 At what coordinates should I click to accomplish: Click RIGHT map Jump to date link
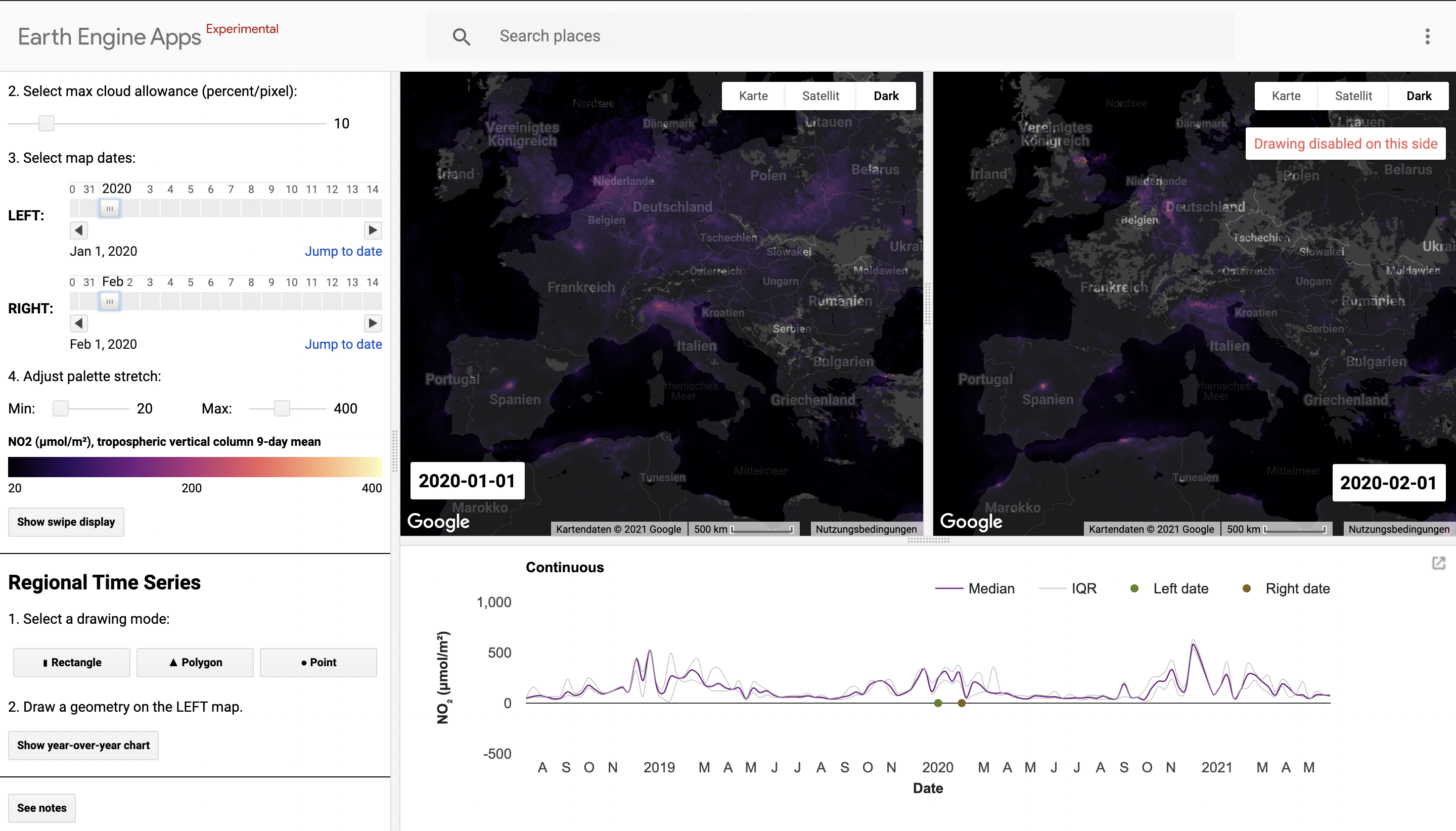(x=343, y=344)
